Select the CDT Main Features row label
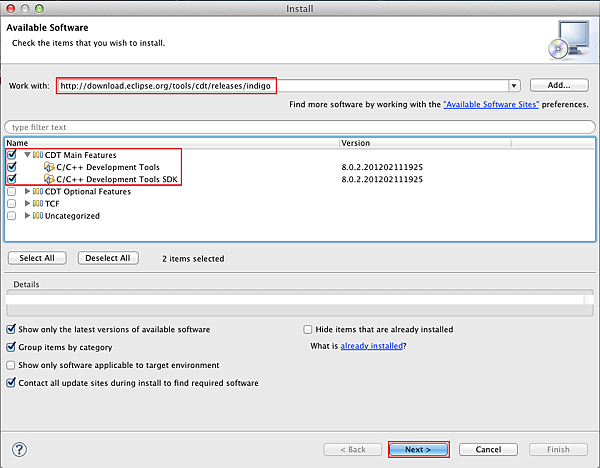The height and width of the screenshot is (468, 600). pos(80,155)
